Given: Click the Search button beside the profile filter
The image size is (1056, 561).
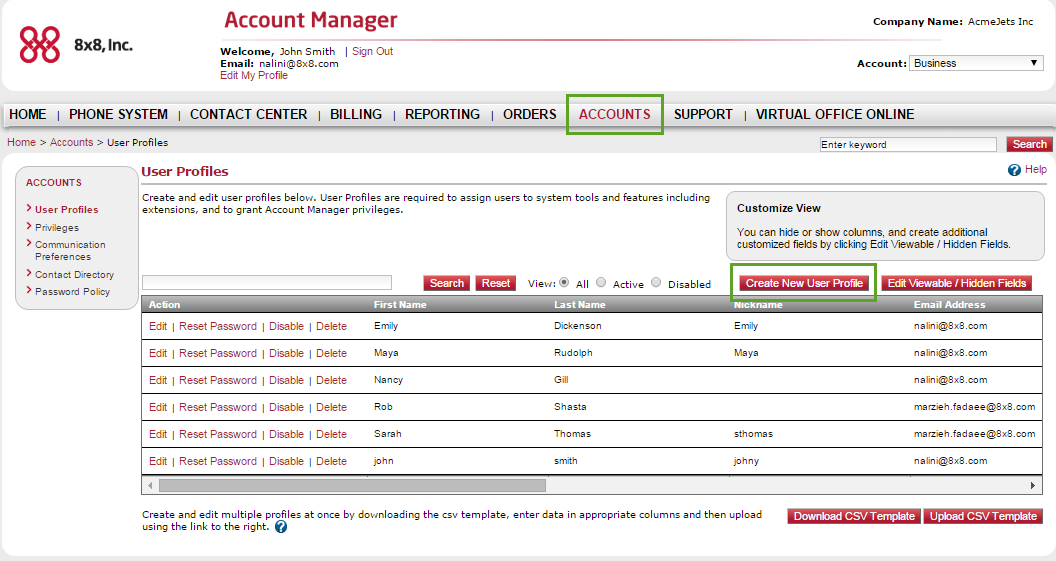Looking at the screenshot, I should 447,283.
